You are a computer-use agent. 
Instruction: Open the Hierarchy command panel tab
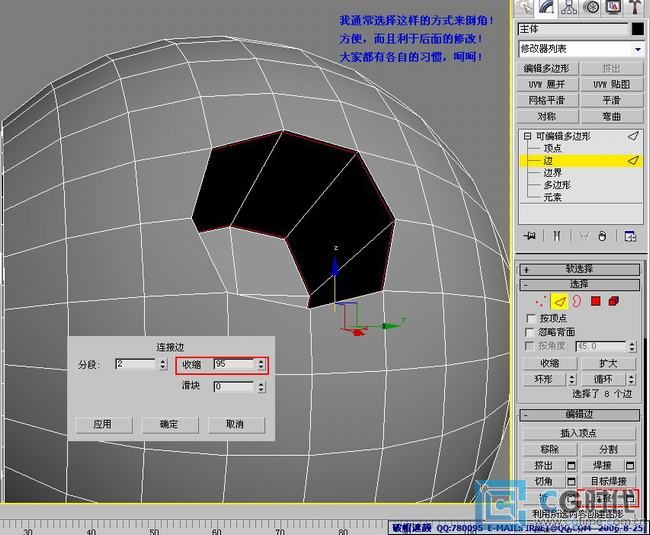(x=569, y=7)
